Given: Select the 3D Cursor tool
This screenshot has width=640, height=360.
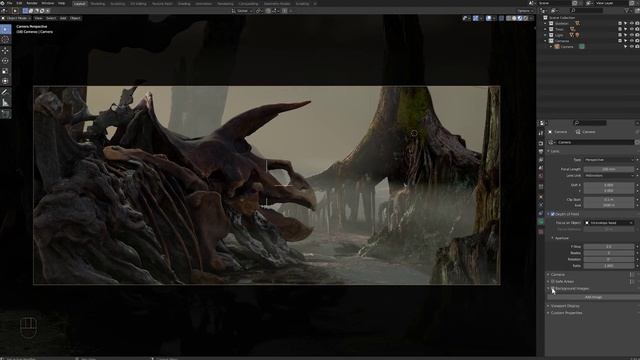Looking at the screenshot, I should coord(5,40).
